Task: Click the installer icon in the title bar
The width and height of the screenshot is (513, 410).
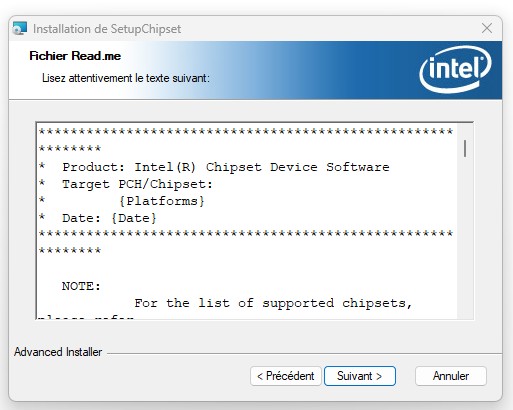Action: [20, 29]
